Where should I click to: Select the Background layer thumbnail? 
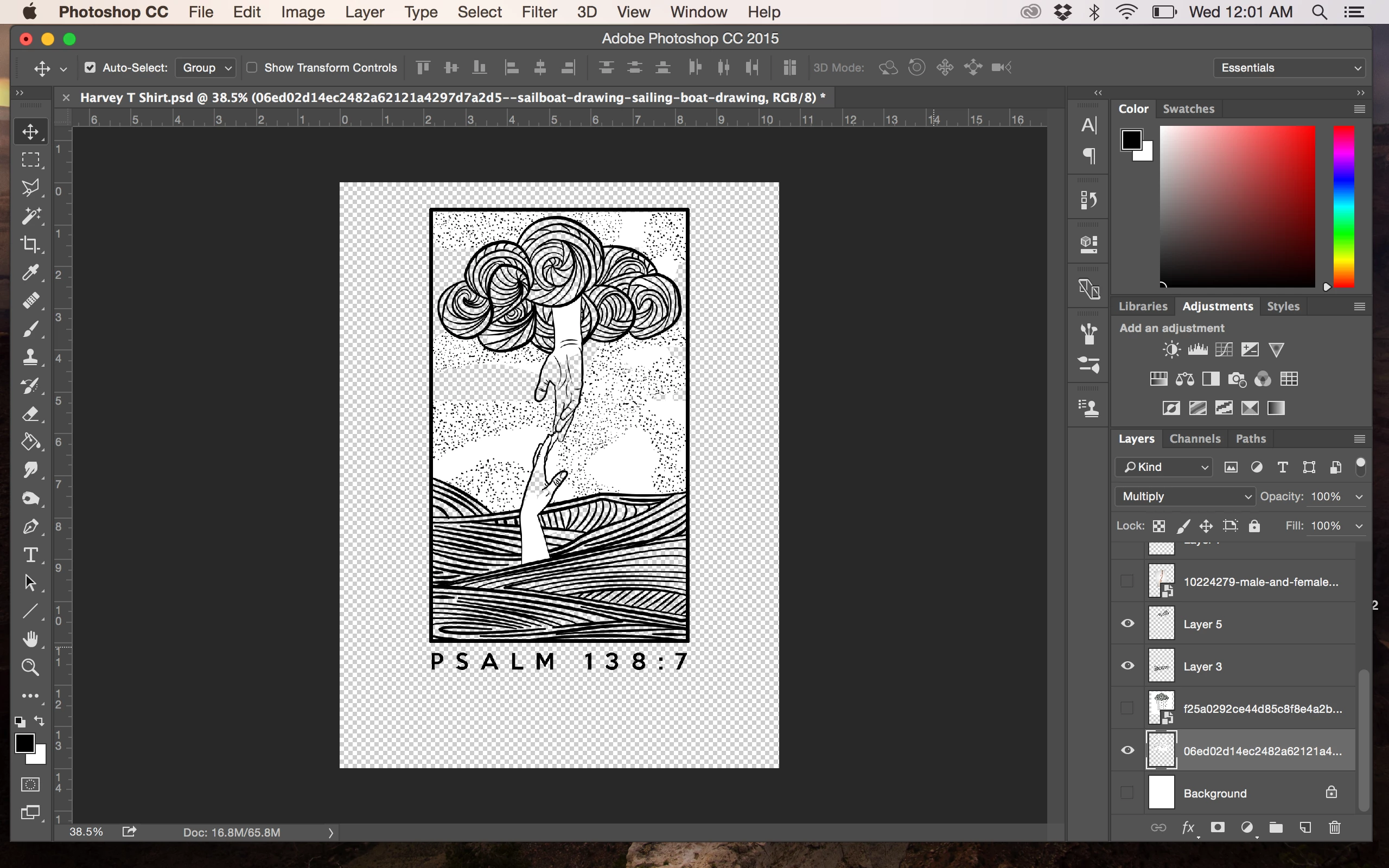coord(1161,793)
